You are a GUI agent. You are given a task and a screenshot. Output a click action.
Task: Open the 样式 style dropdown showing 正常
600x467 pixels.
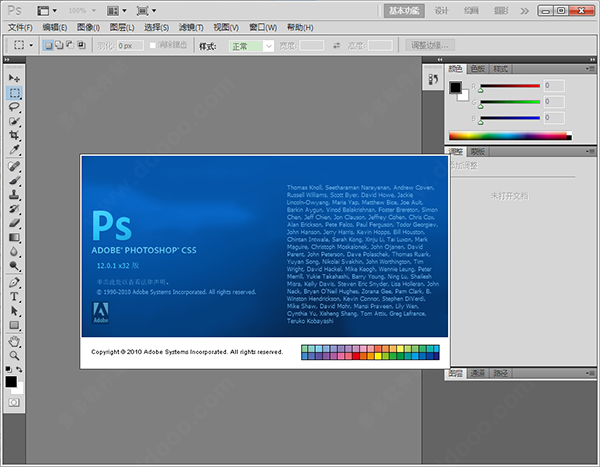point(251,46)
